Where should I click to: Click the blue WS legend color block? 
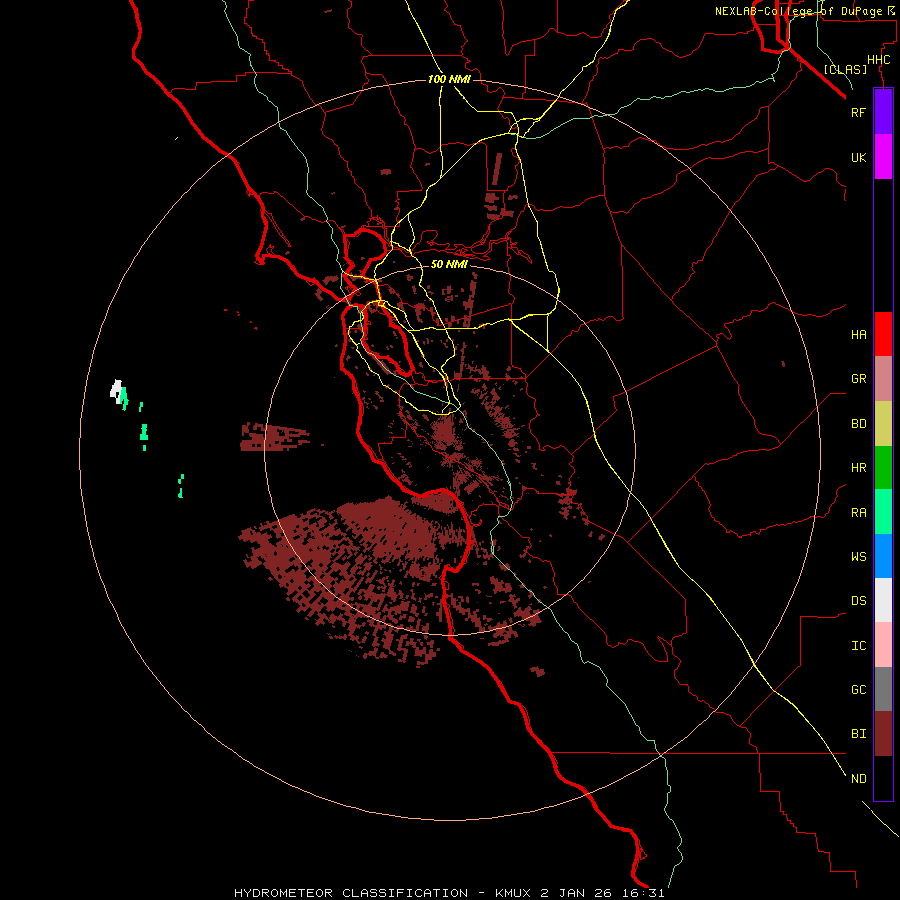(883, 556)
